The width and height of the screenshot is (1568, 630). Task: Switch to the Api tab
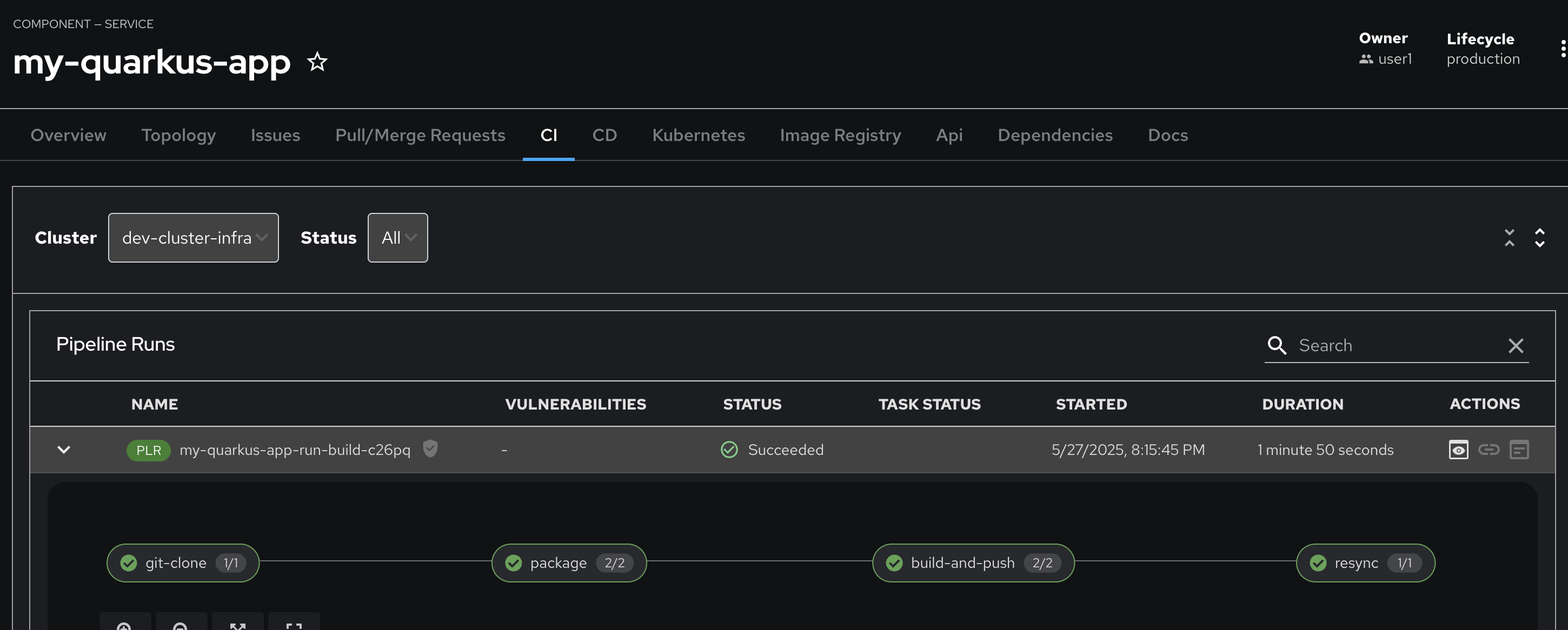click(949, 135)
